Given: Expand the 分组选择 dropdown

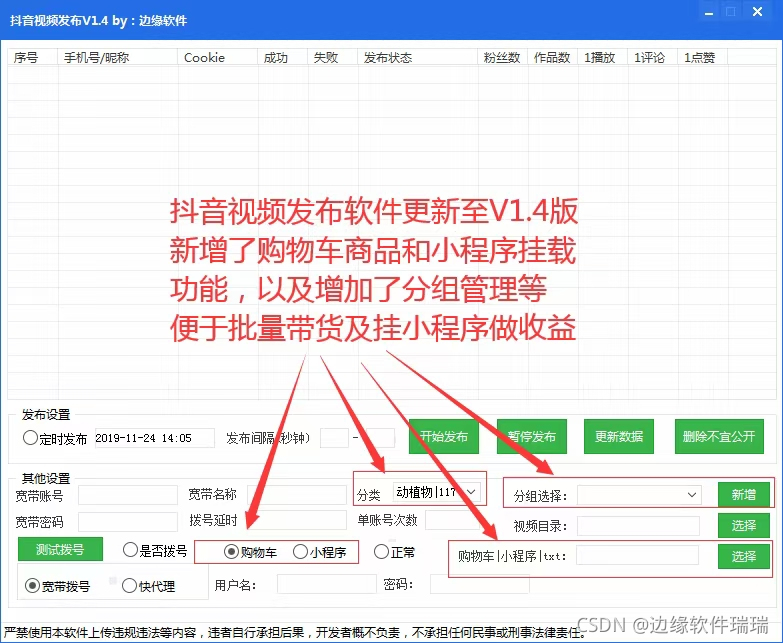Looking at the screenshot, I should click(640, 495).
